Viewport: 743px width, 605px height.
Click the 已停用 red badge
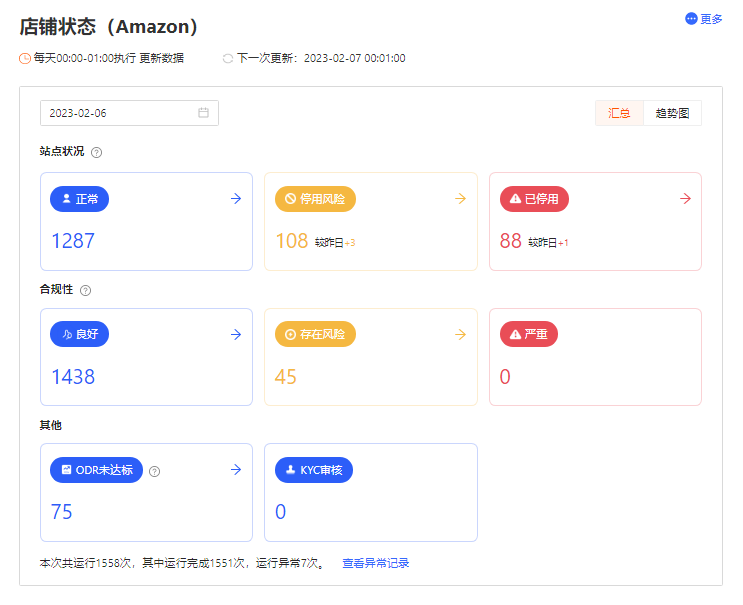(535, 199)
